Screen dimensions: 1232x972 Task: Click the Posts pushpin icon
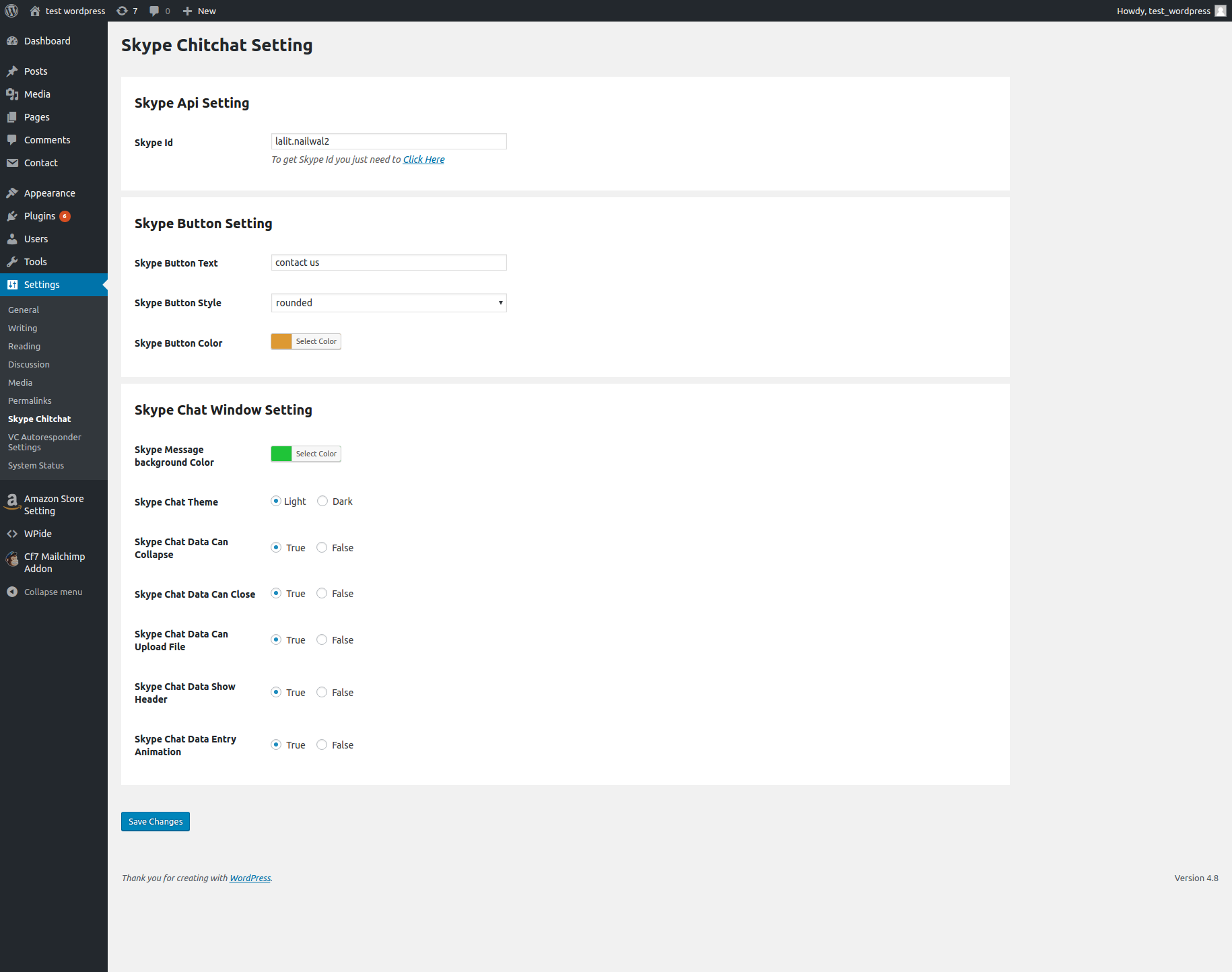tap(12, 71)
